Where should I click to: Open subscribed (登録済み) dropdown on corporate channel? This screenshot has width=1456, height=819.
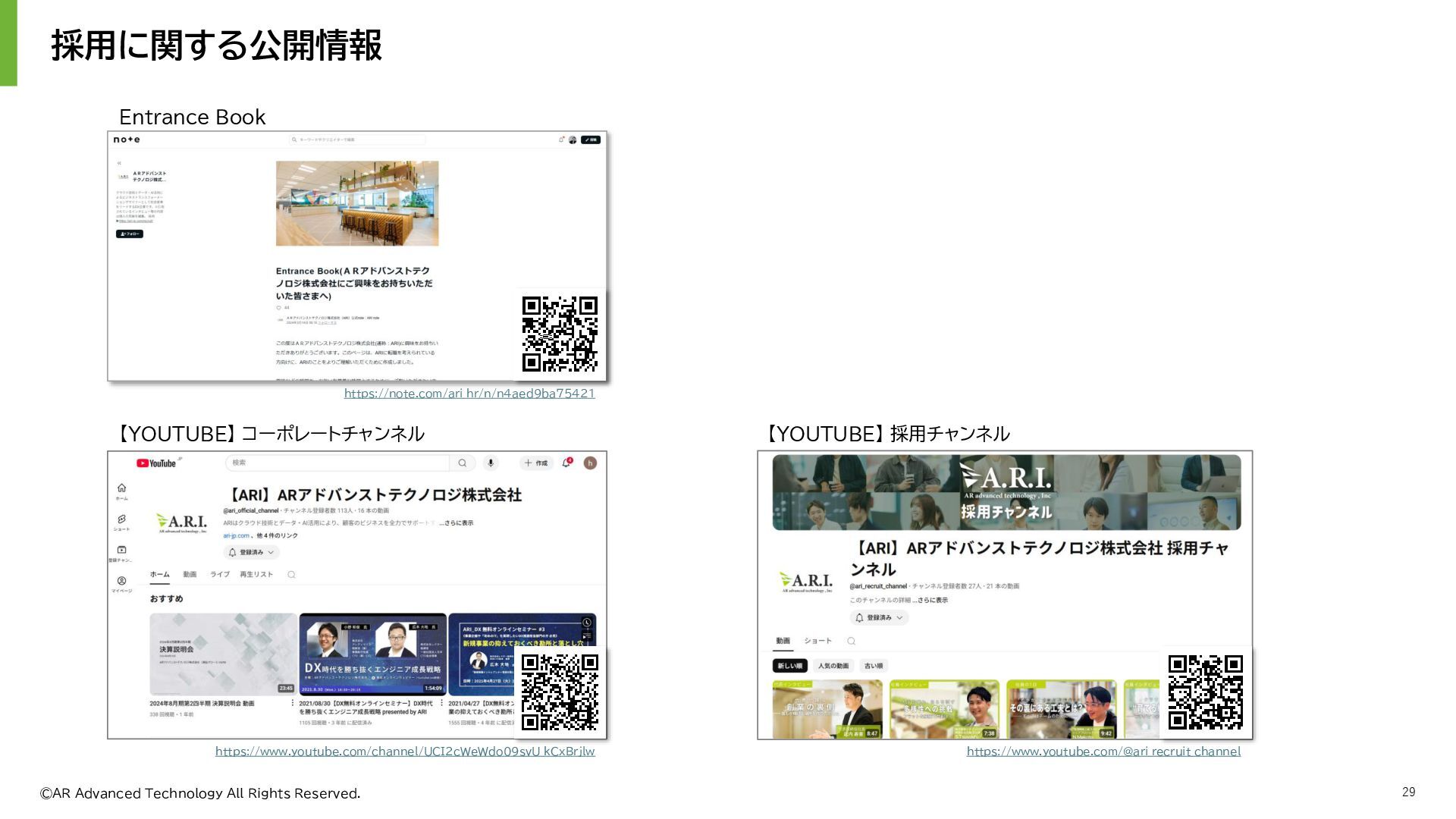coord(252,552)
